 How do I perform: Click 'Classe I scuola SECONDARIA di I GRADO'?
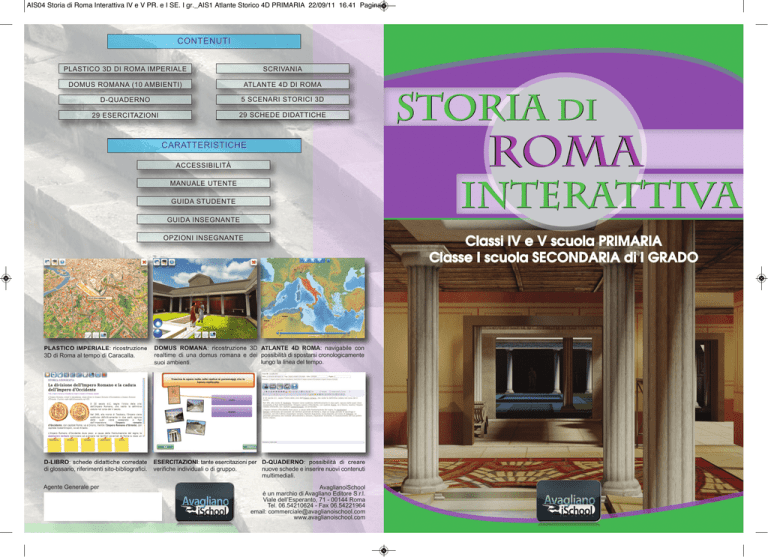(563, 258)
